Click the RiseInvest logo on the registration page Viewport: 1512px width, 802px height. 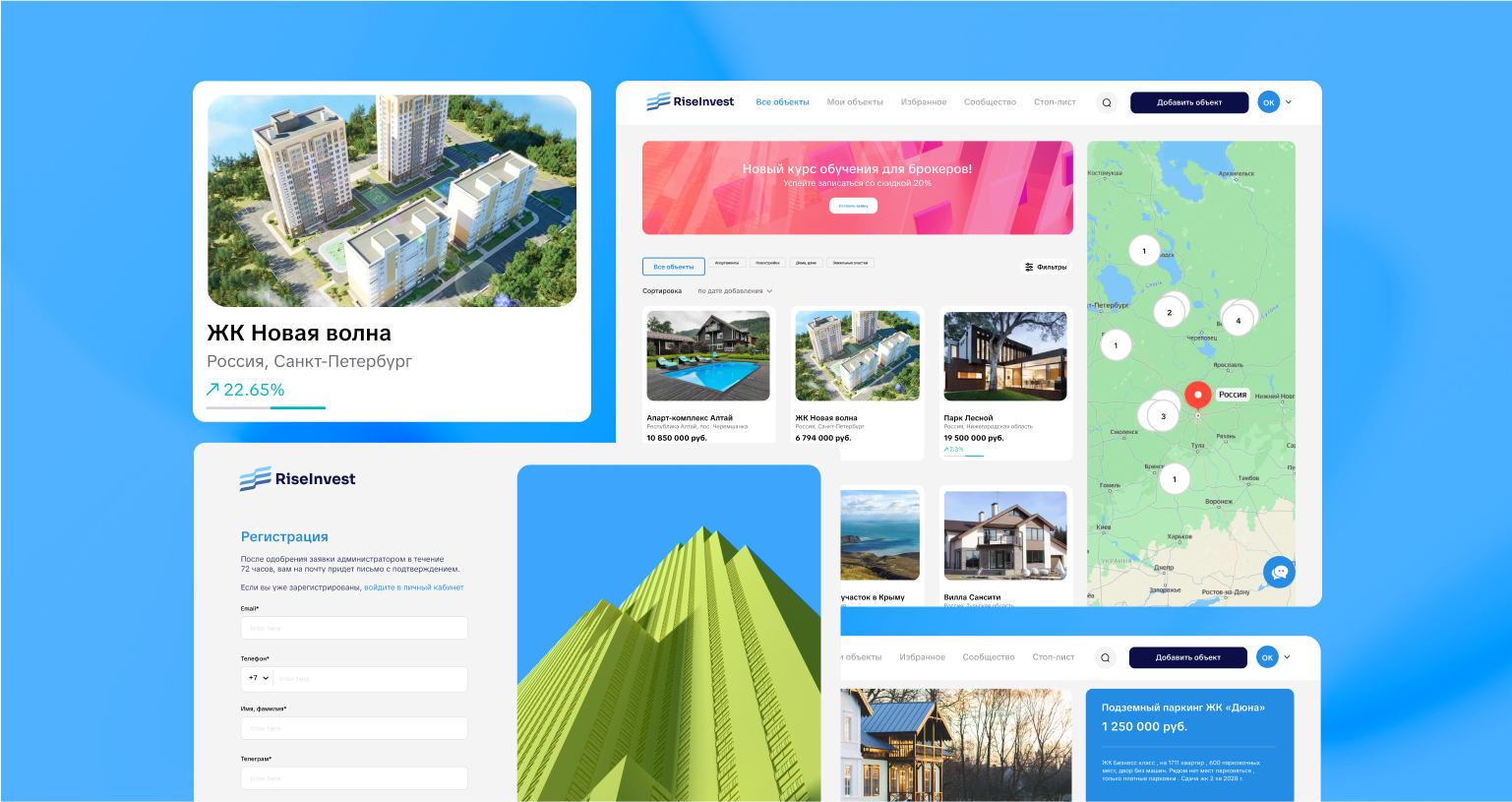coord(298,479)
